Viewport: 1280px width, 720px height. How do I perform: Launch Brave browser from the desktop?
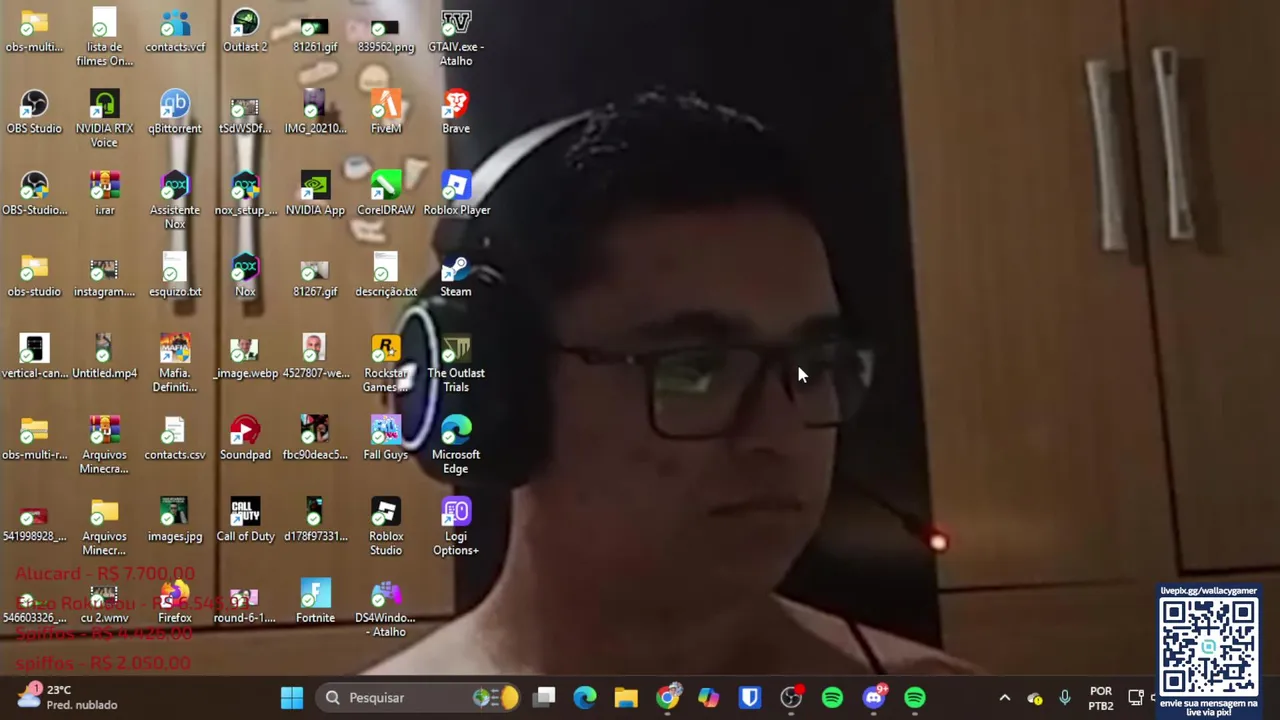[x=456, y=112]
